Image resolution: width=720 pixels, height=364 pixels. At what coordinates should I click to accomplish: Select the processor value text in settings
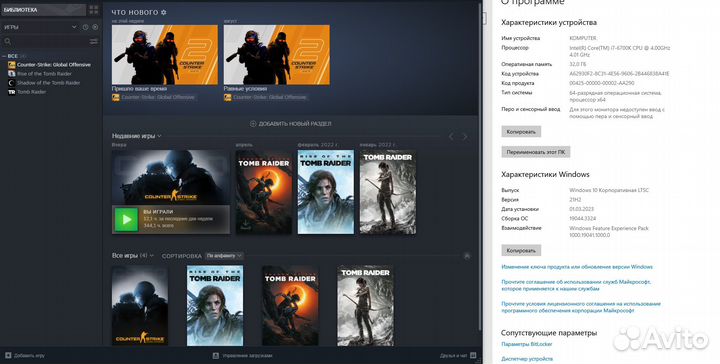pos(620,51)
